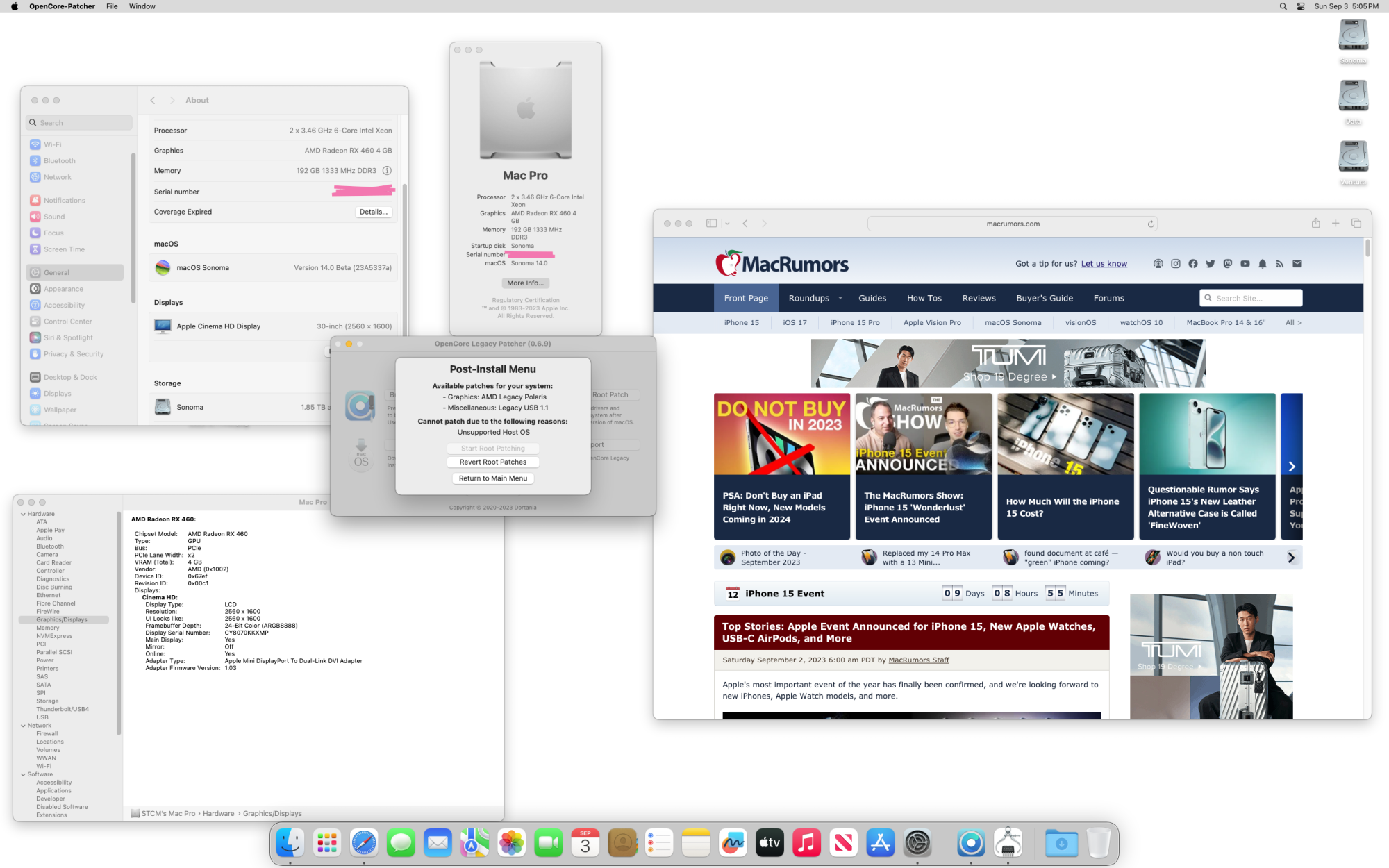Open Window menu in menu bar
Screen dimensions: 1389x868
click(x=142, y=6)
